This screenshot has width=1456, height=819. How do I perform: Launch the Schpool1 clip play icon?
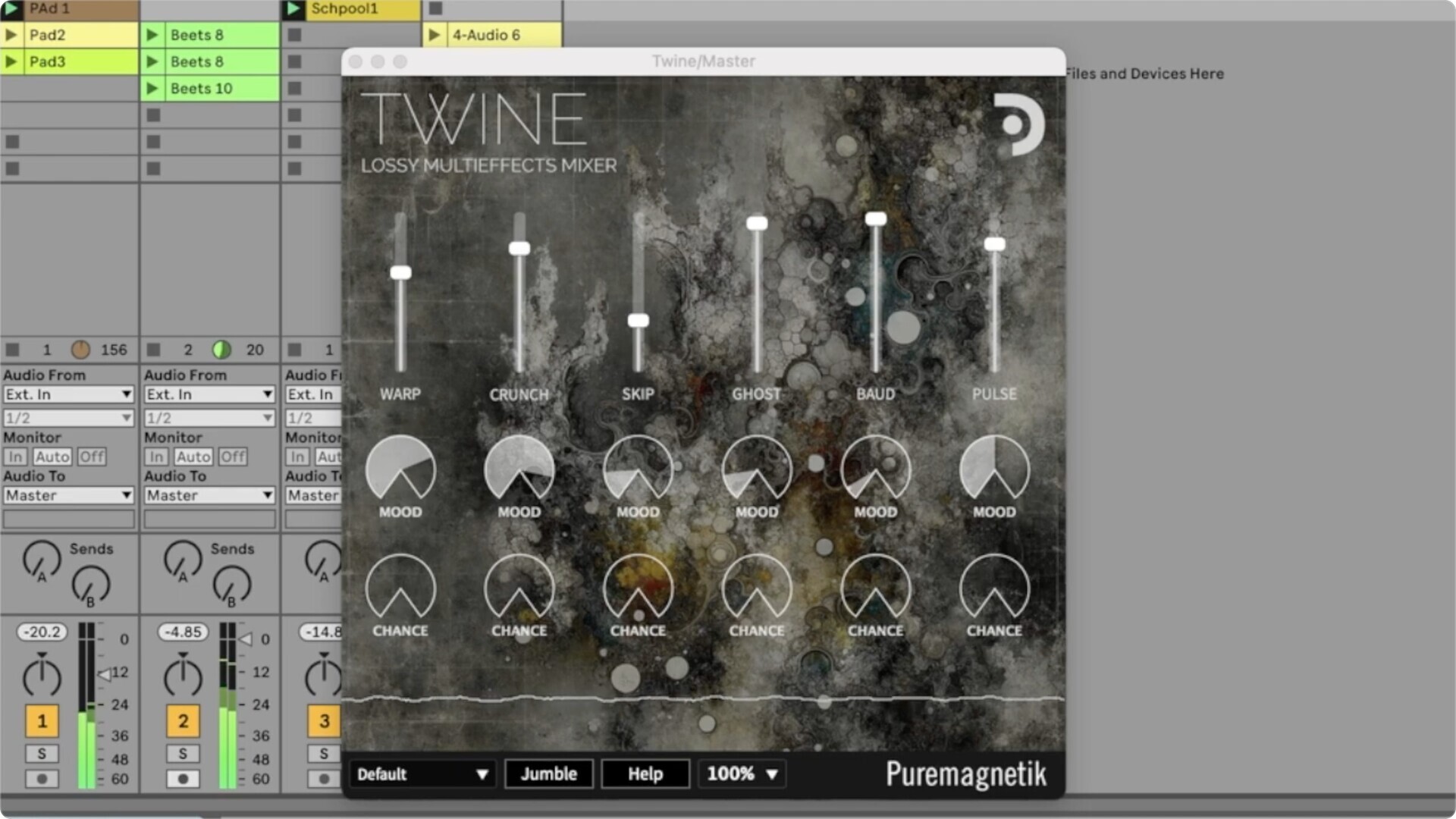293,9
